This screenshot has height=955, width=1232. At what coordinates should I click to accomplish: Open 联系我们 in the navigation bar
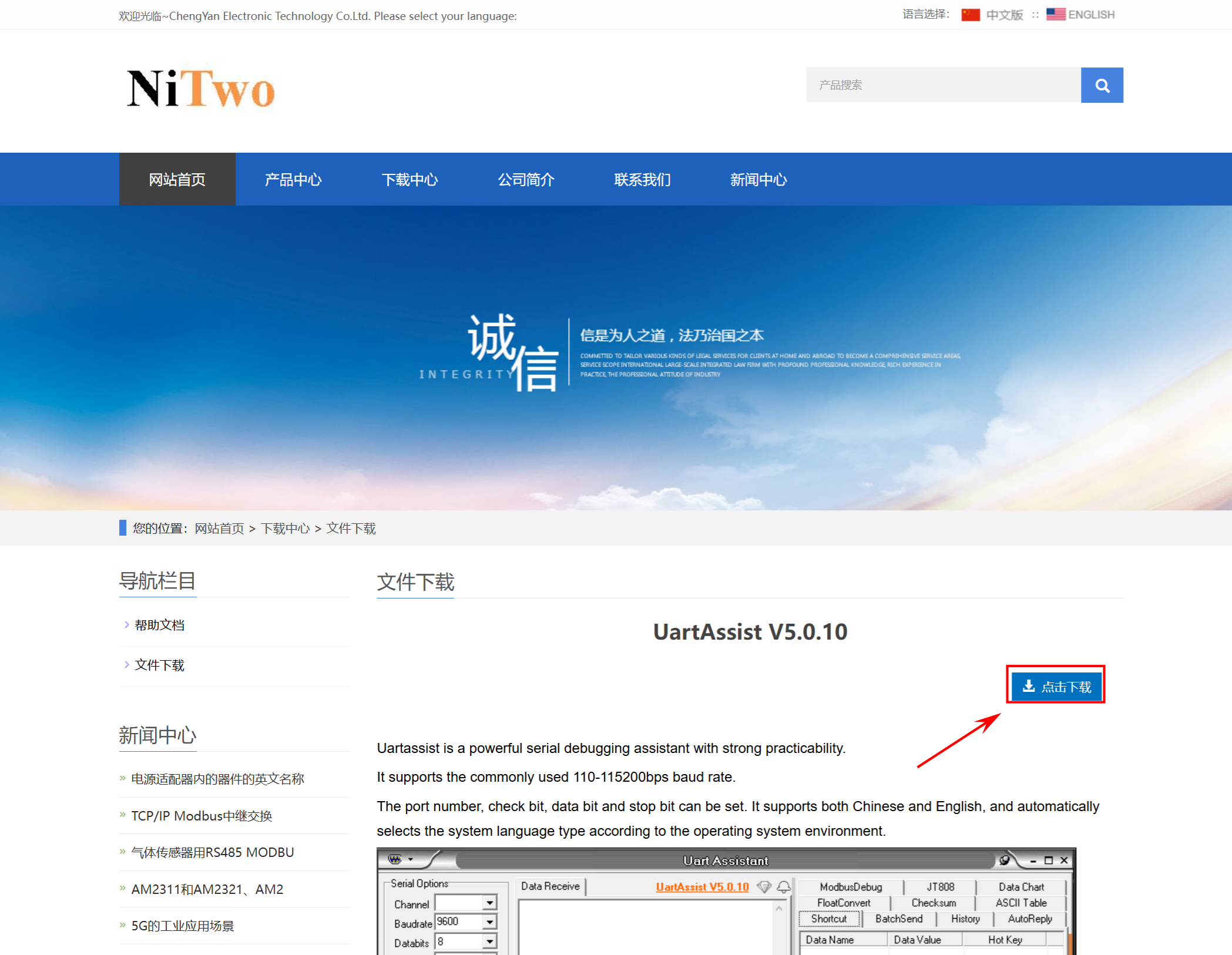click(x=642, y=179)
